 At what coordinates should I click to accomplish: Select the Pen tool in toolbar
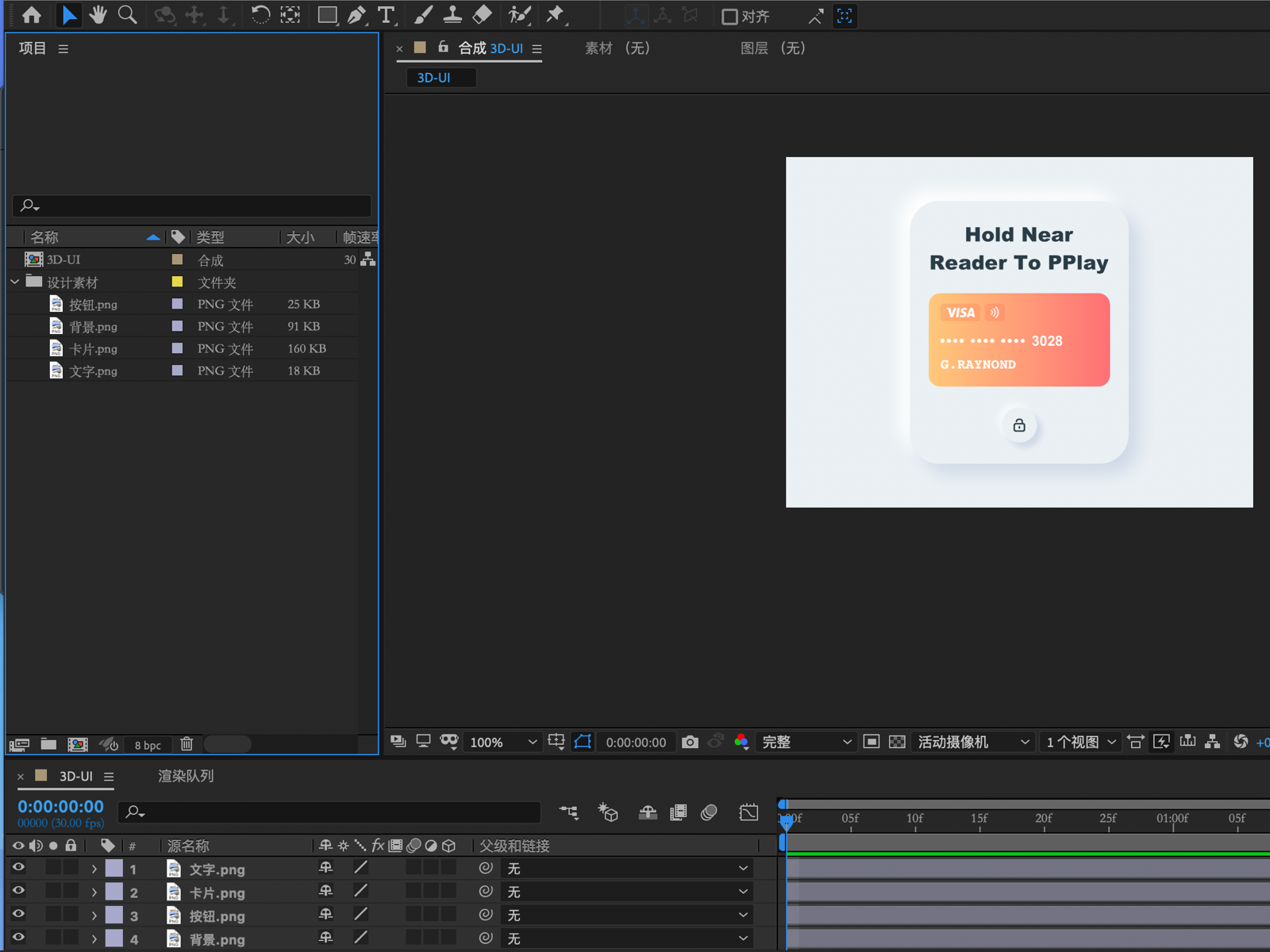(356, 15)
